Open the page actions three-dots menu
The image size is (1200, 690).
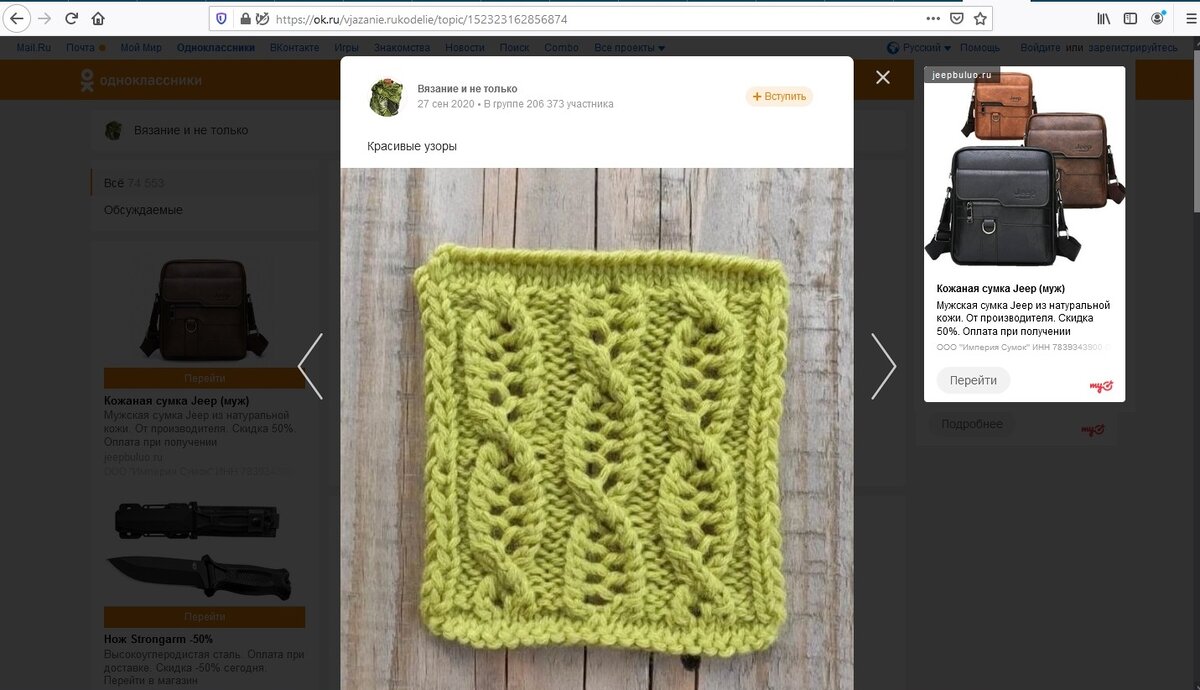point(933,18)
